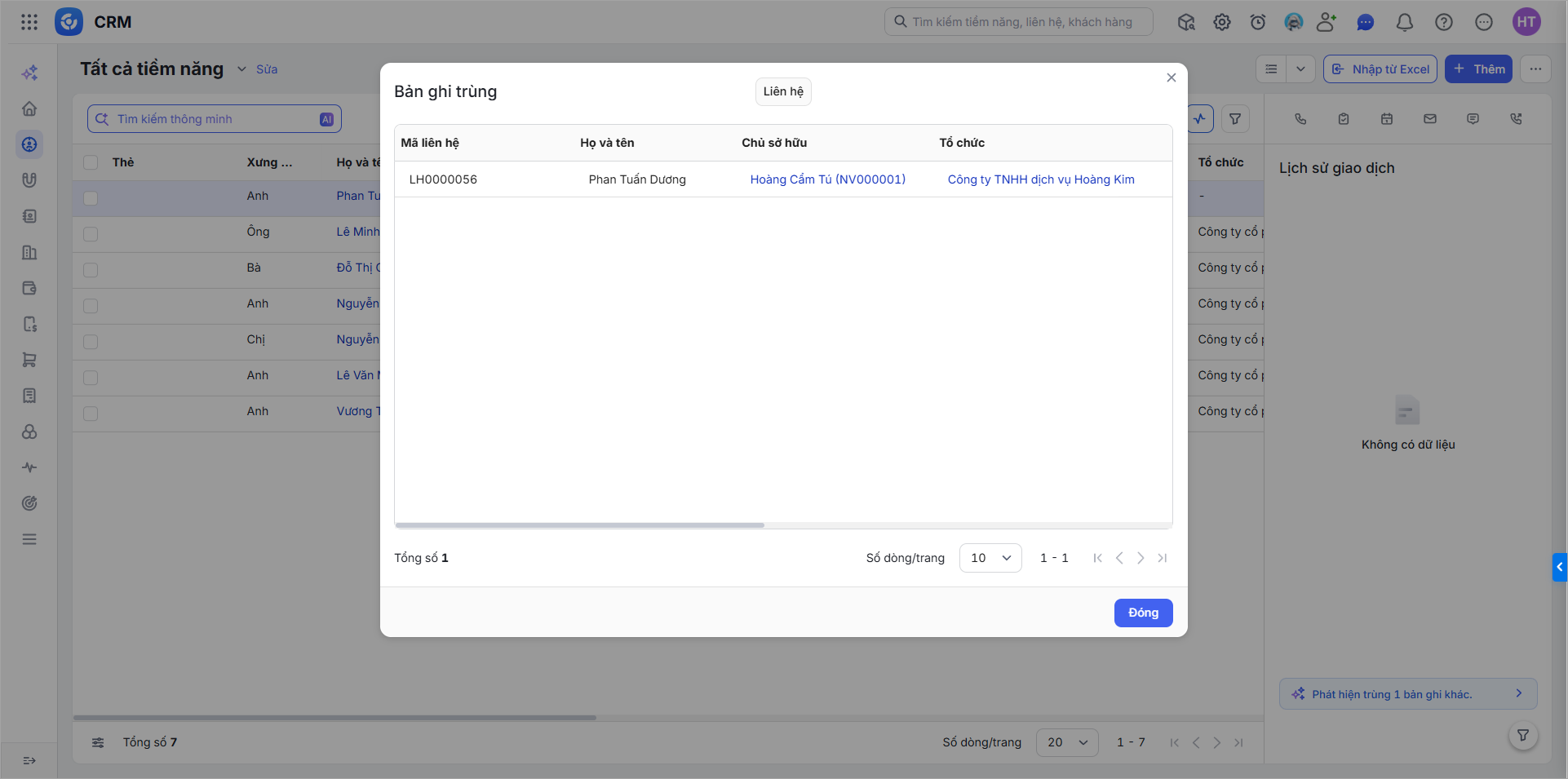Click the activity pulse button above the list
The image size is (1568, 779).
click(1200, 119)
